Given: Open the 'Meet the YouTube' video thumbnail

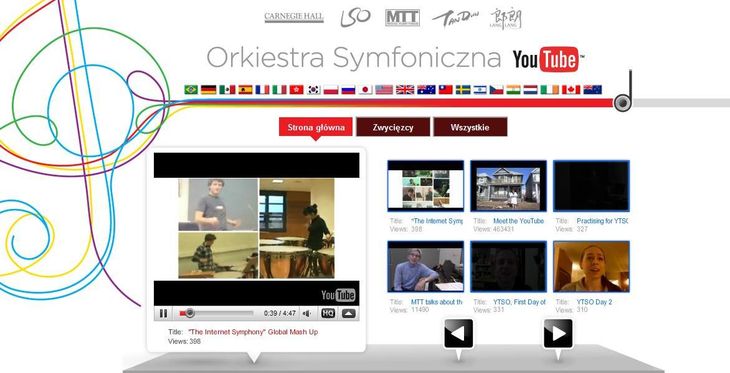Looking at the screenshot, I should point(508,186).
